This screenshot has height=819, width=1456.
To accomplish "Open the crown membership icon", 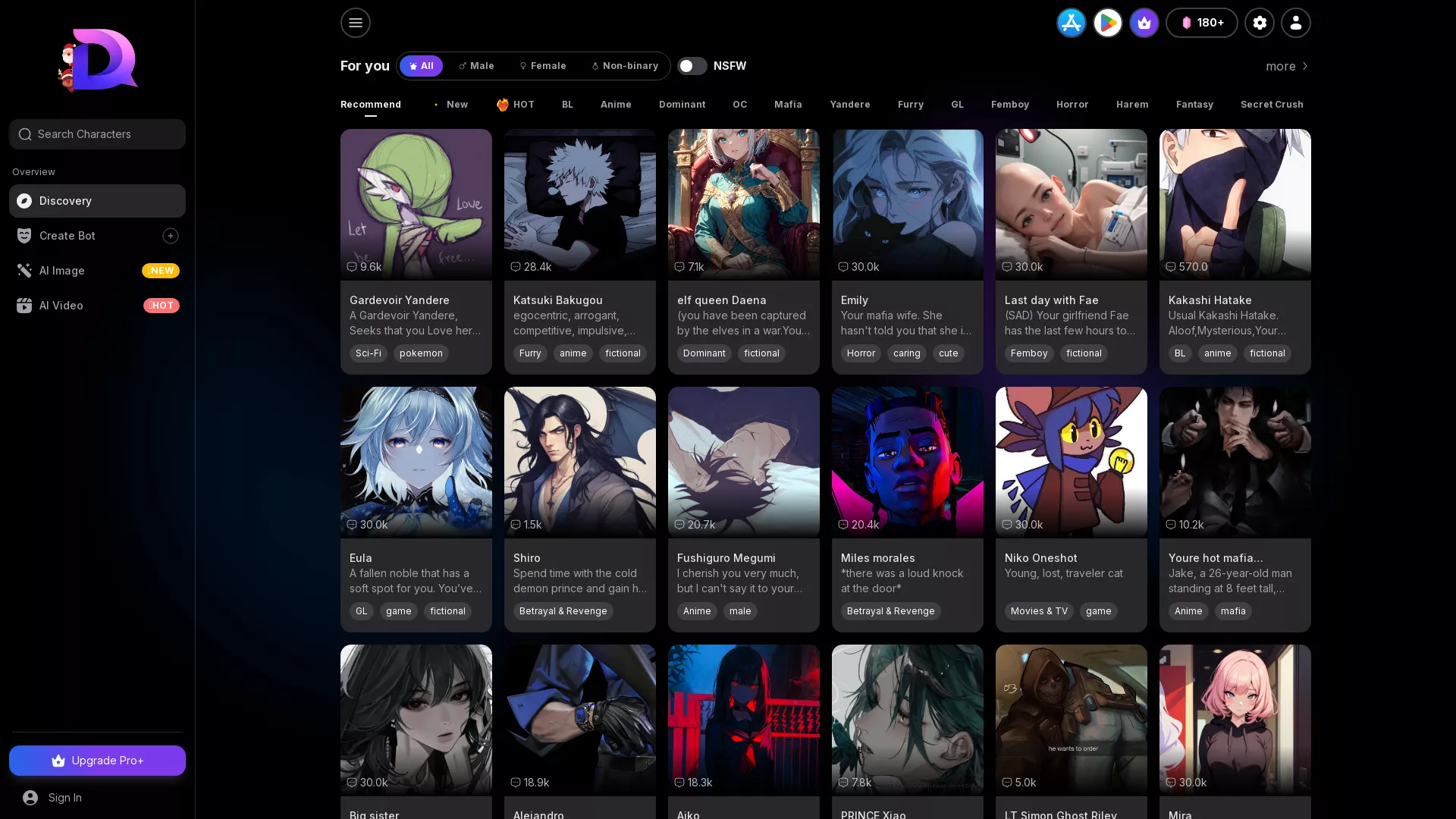I will click(1144, 23).
